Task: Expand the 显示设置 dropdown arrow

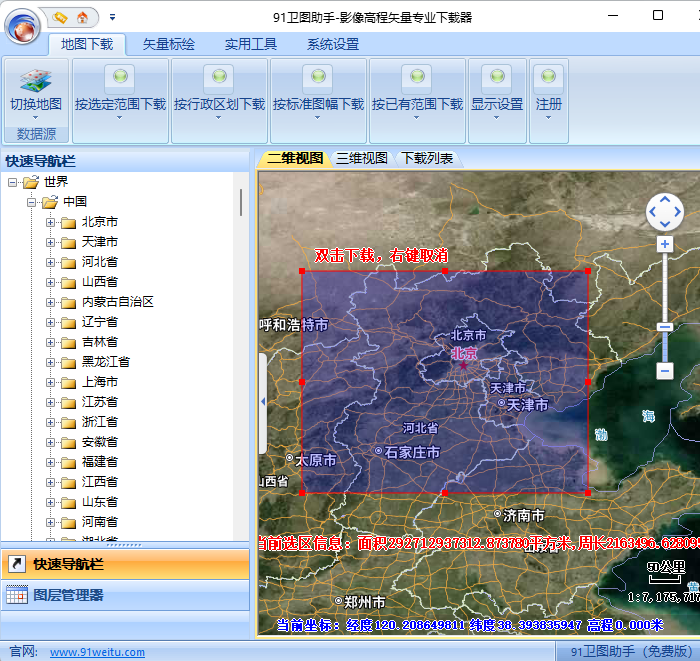Action: (496, 118)
